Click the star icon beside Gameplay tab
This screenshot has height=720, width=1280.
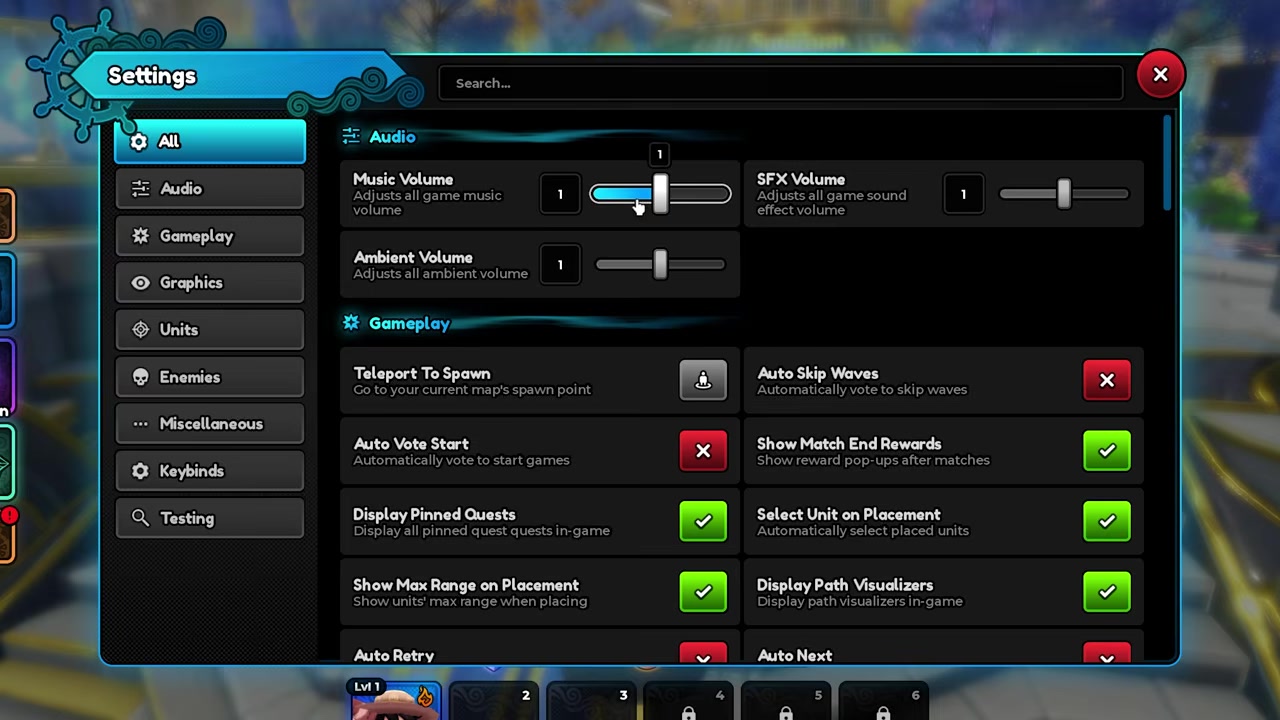(x=140, y=236)
